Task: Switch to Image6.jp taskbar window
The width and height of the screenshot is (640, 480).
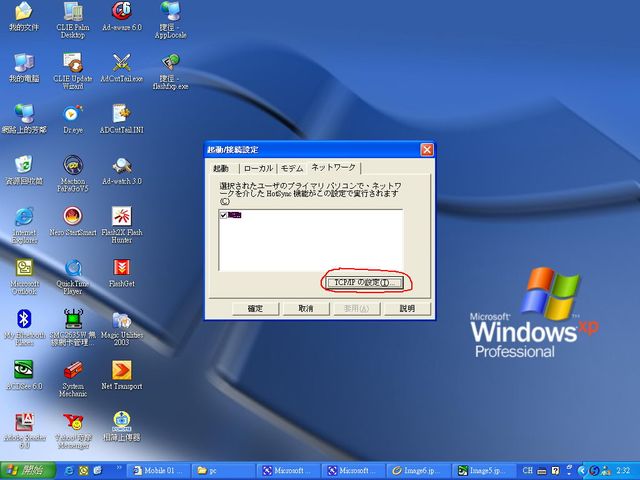Action: click(418, 471)
